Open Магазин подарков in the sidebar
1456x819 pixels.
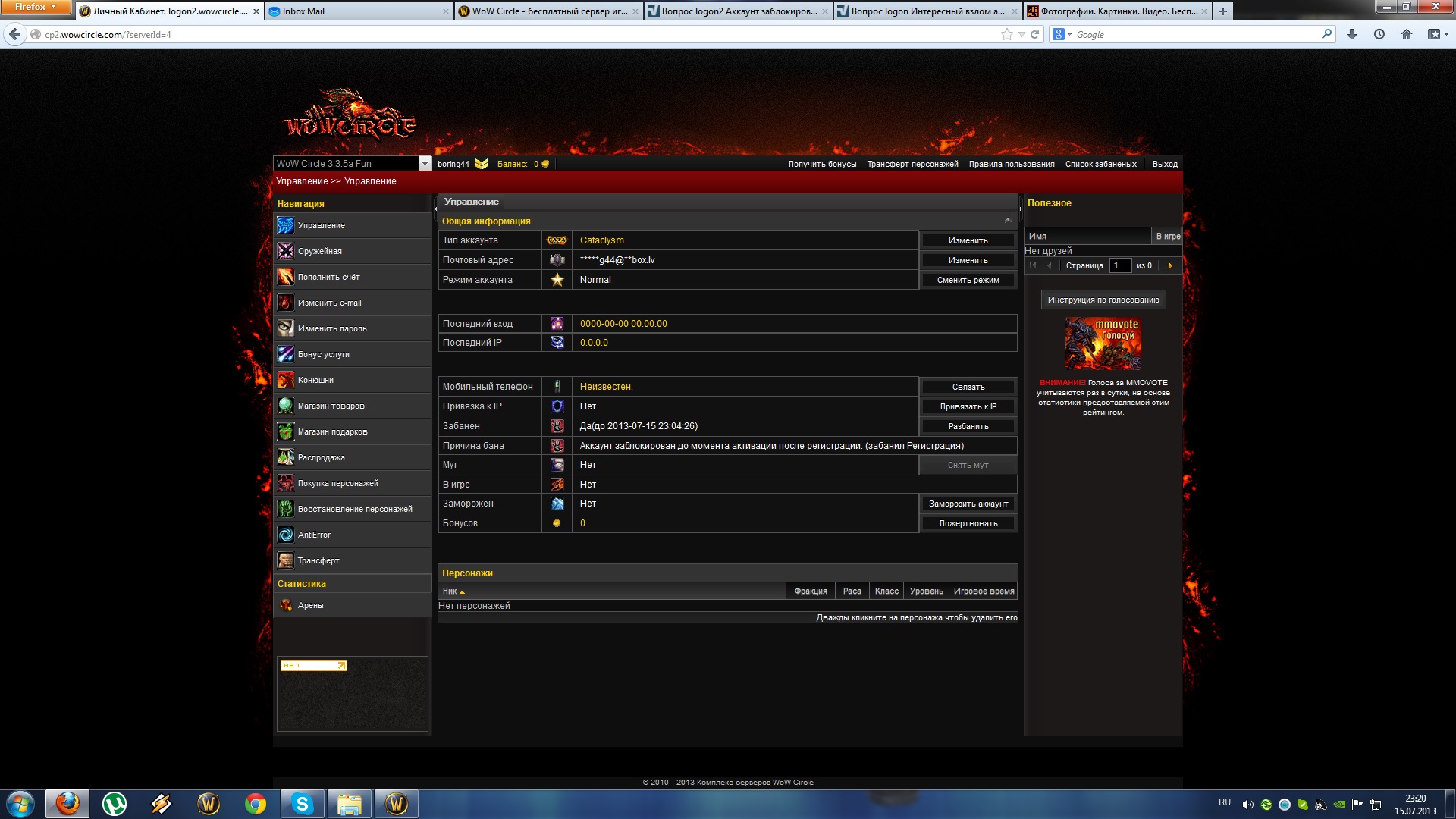(352, 431)
